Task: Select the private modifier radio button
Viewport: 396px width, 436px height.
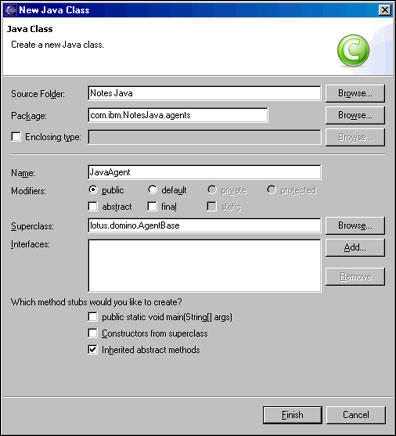Action: pos(212,190)
